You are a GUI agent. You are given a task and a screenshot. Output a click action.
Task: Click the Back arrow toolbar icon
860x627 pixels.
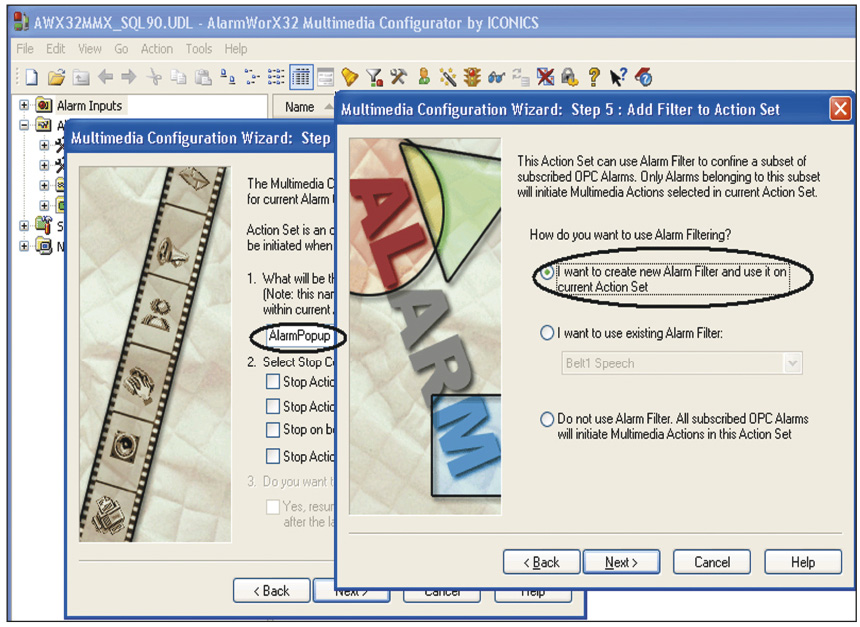(x=105, y=77)
